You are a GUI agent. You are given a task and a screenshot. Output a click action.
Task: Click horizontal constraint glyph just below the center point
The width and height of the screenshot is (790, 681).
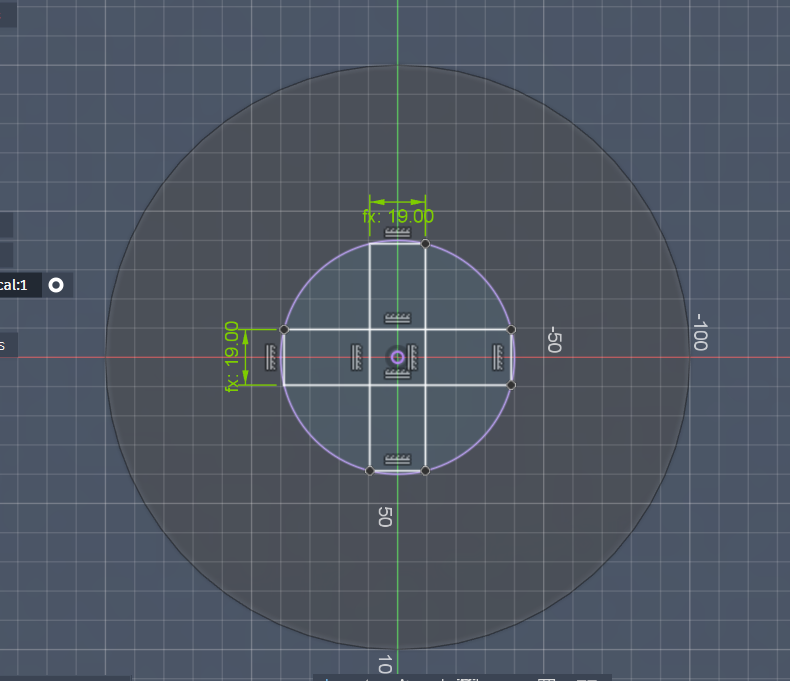point(398,373)
